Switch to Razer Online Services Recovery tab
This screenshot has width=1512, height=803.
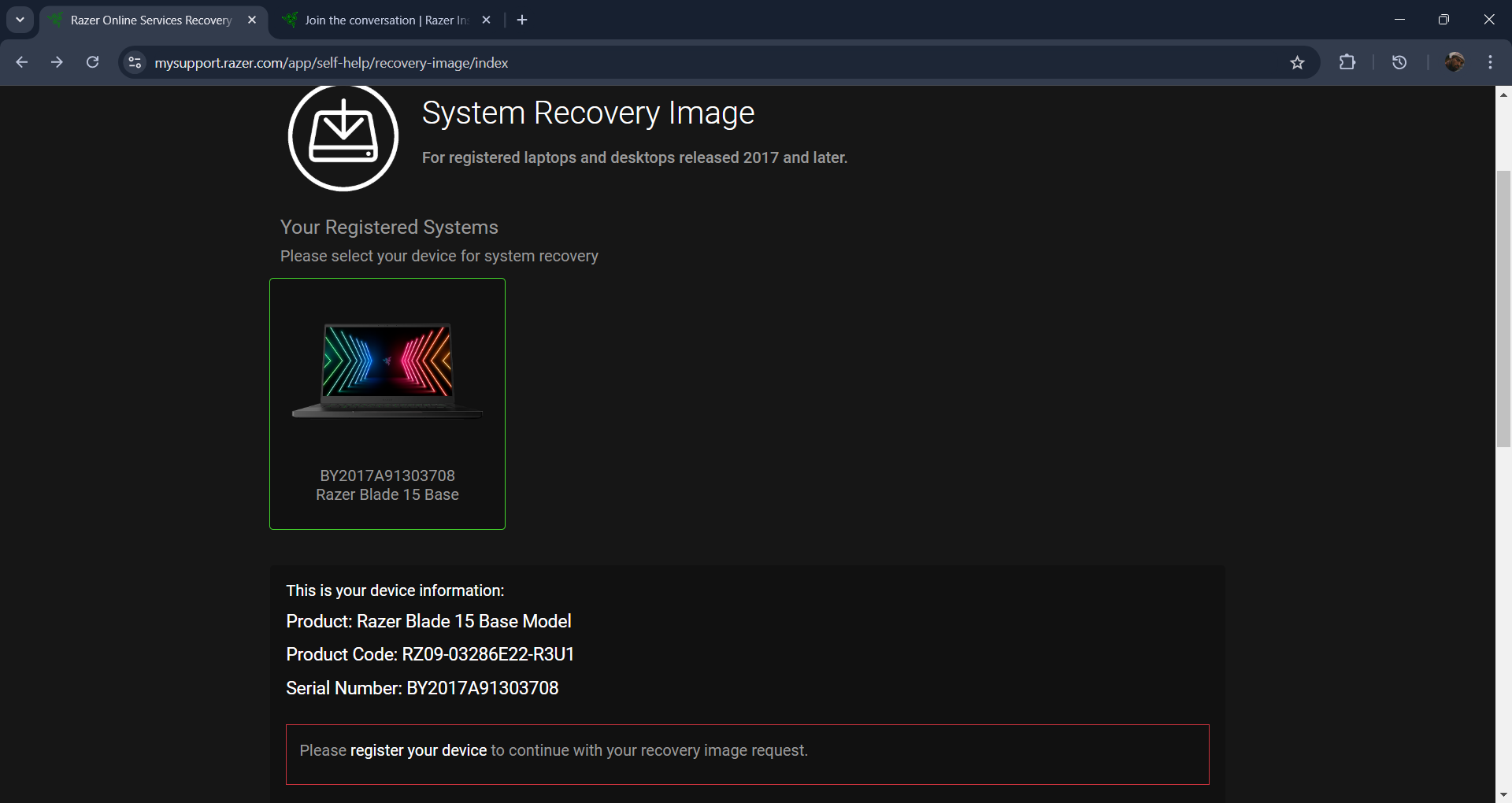pos(151,20)
